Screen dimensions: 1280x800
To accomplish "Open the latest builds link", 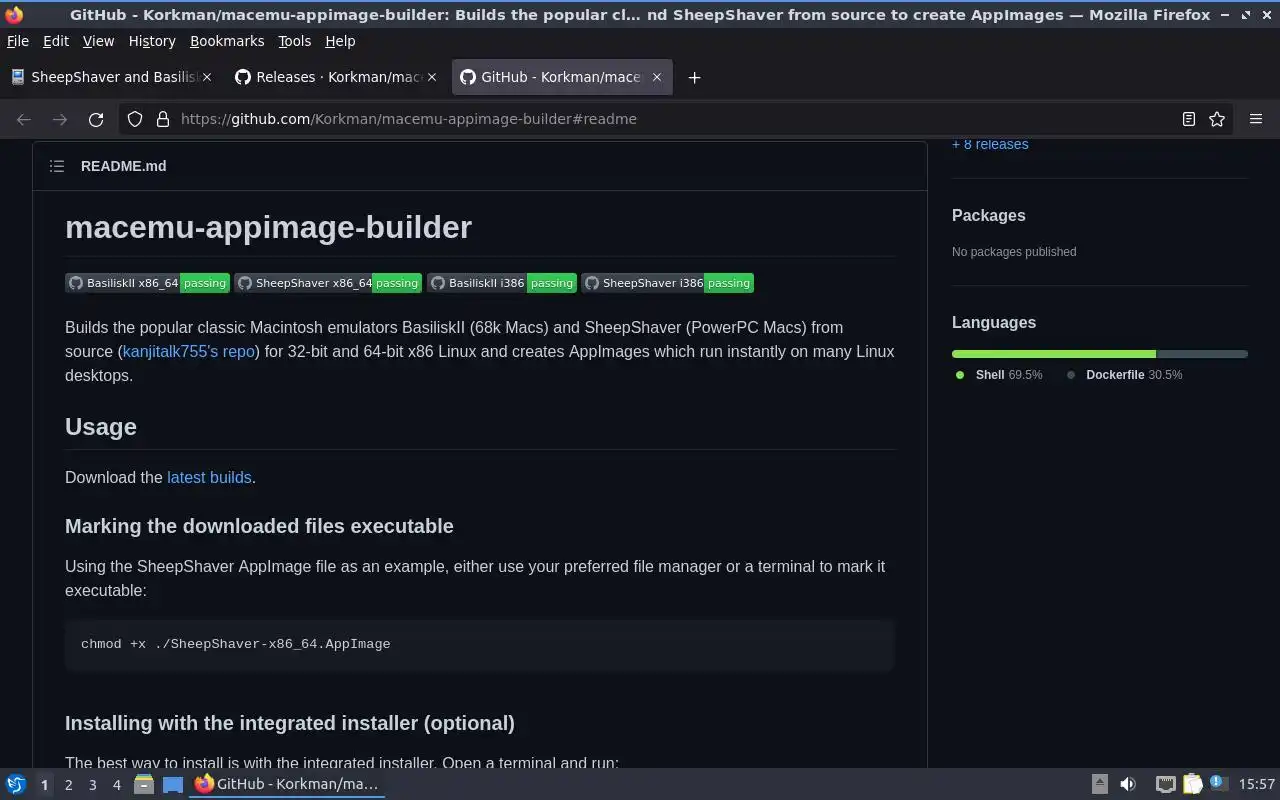I will click(x=209, y=477).
